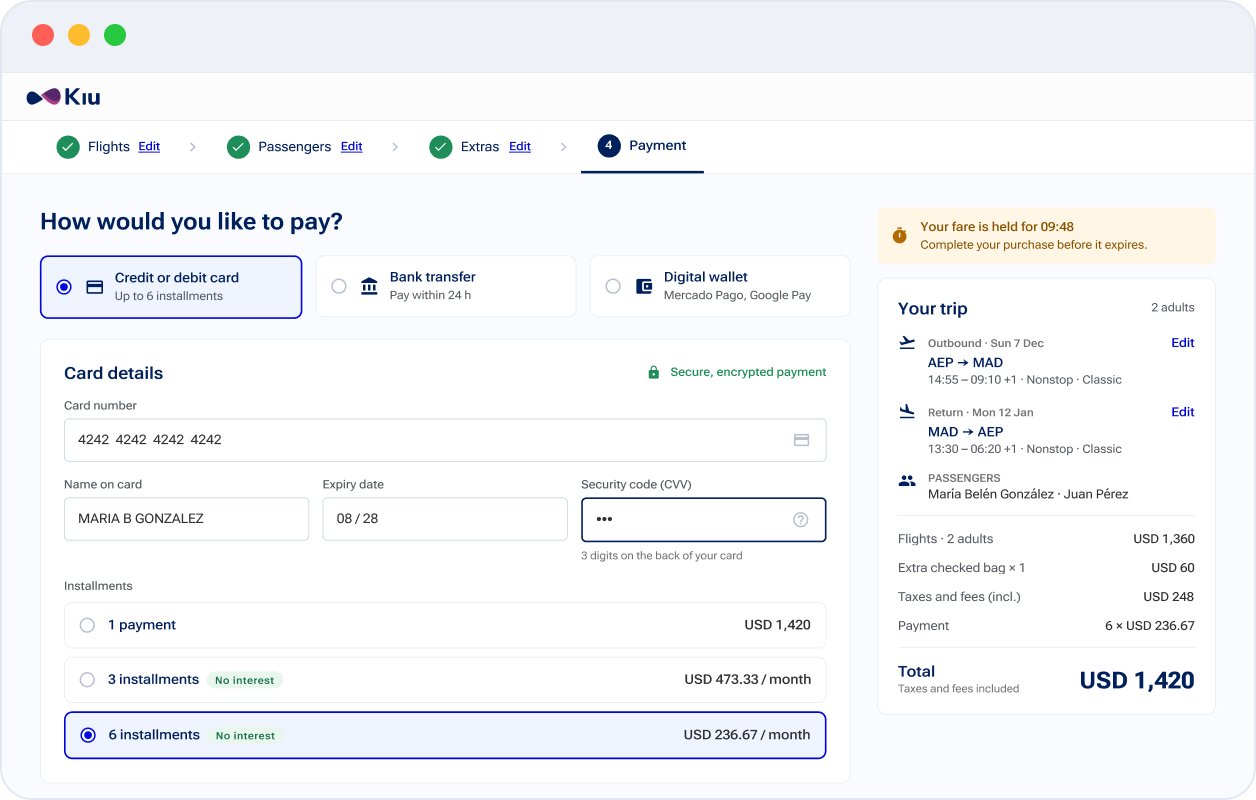Click the Edit link next to Passengers

point(352,147)
